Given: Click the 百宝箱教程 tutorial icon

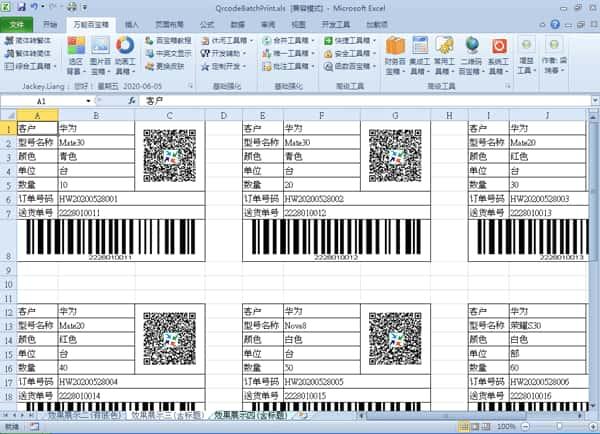Looking at the screenshot, I should (x=149, y=40).
